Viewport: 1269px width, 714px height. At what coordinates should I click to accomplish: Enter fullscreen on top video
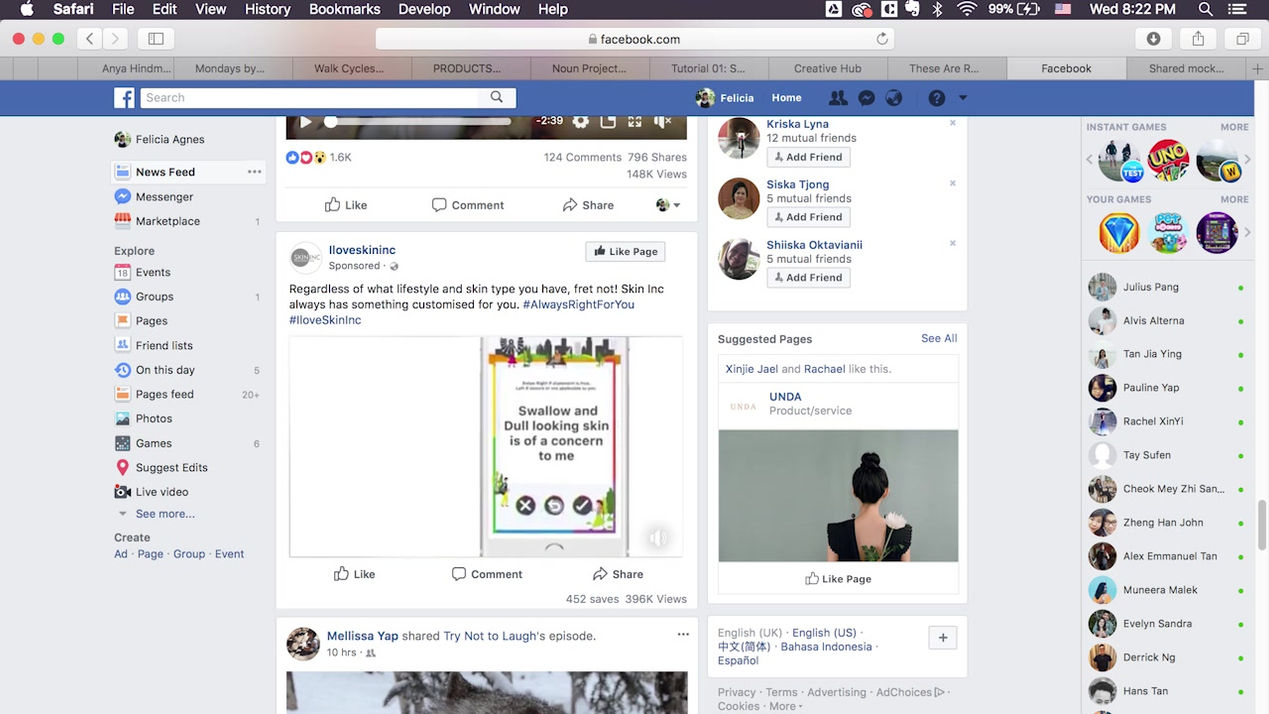point(635,121)
